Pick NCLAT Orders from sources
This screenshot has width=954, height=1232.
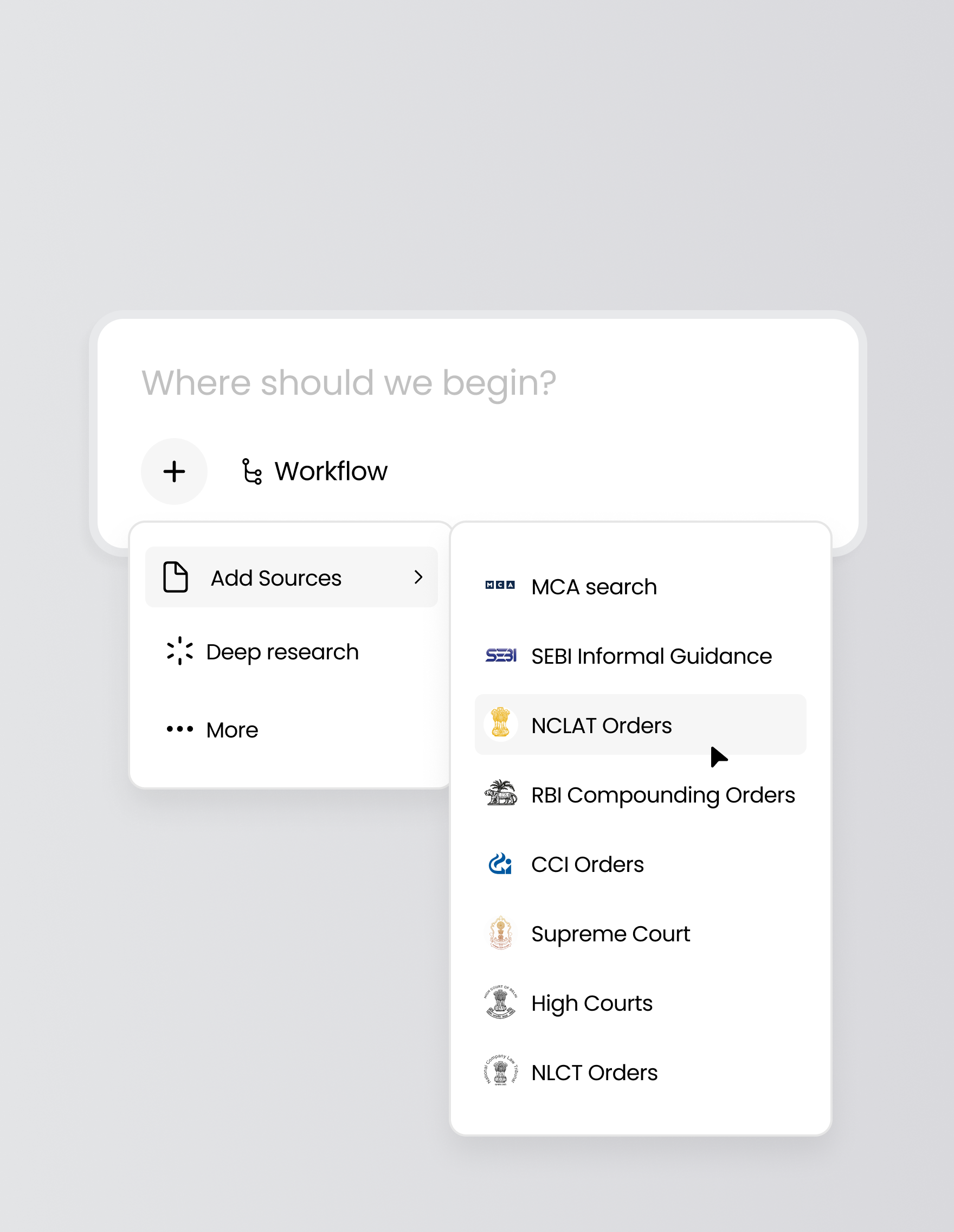641,724
